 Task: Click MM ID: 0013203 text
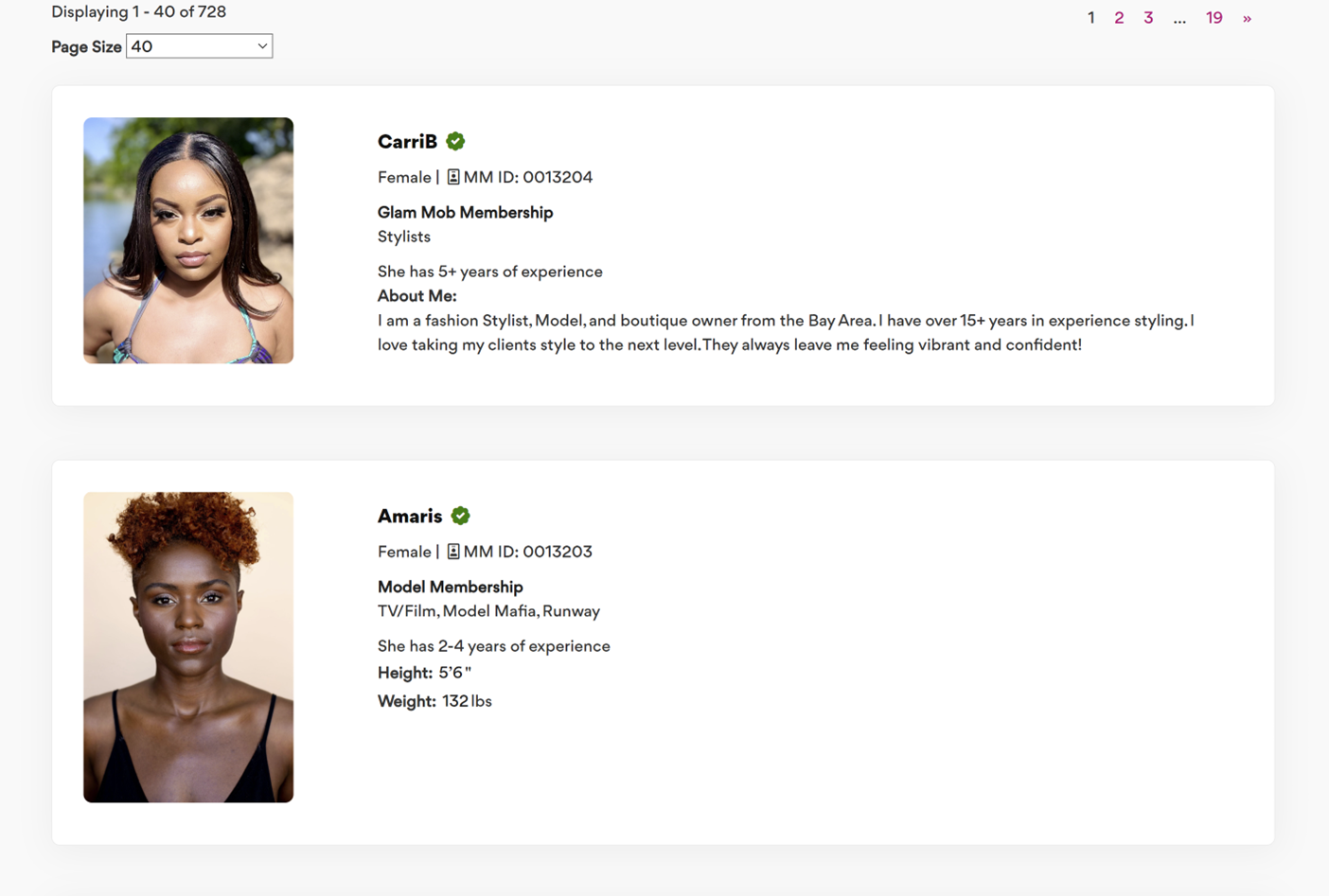pyautogui.click(x=527, y=552)
